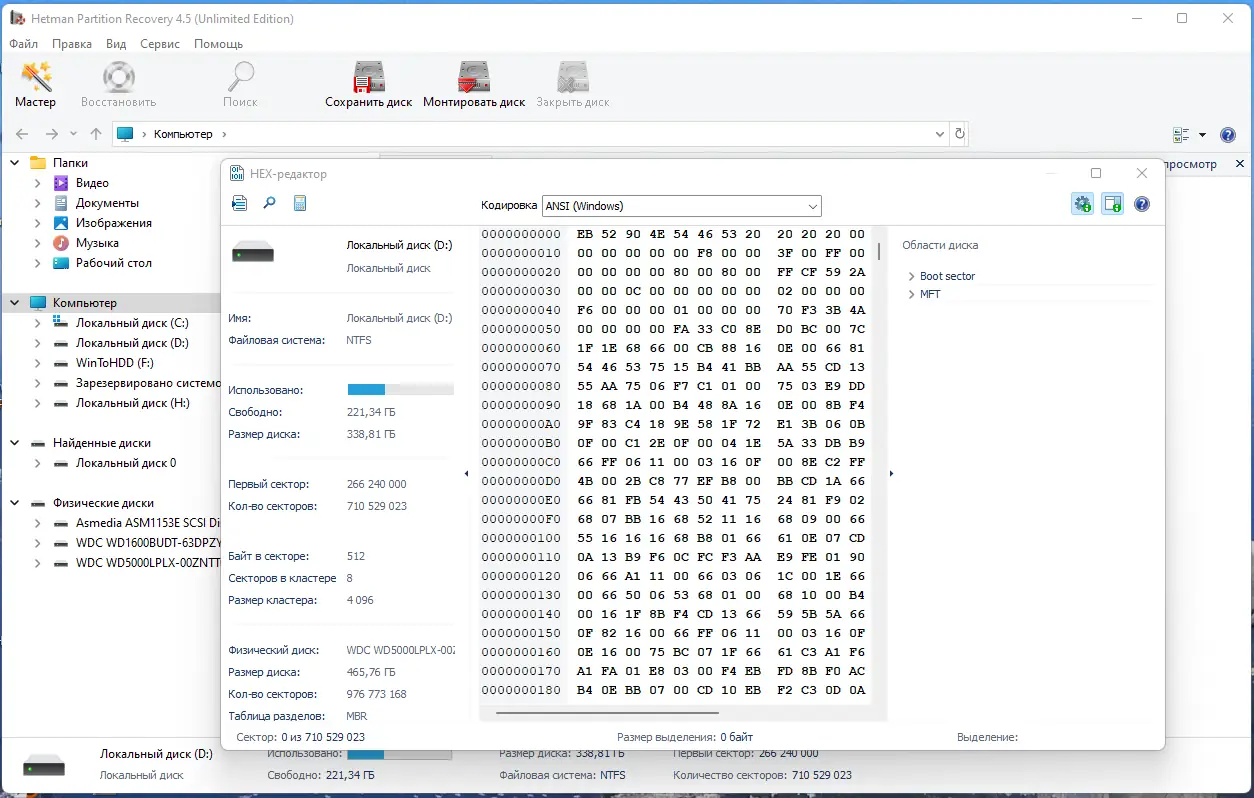Expand the Локальный диск (C:) node

click(38, 323)
